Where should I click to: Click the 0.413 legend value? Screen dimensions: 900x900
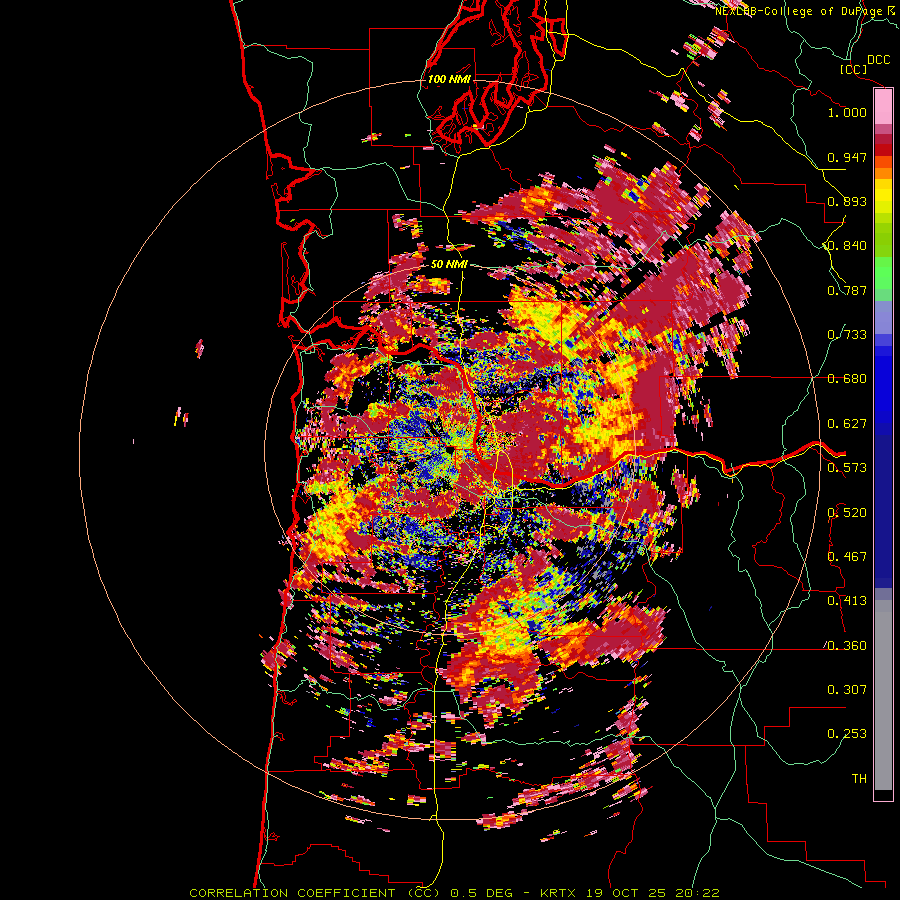847,601
